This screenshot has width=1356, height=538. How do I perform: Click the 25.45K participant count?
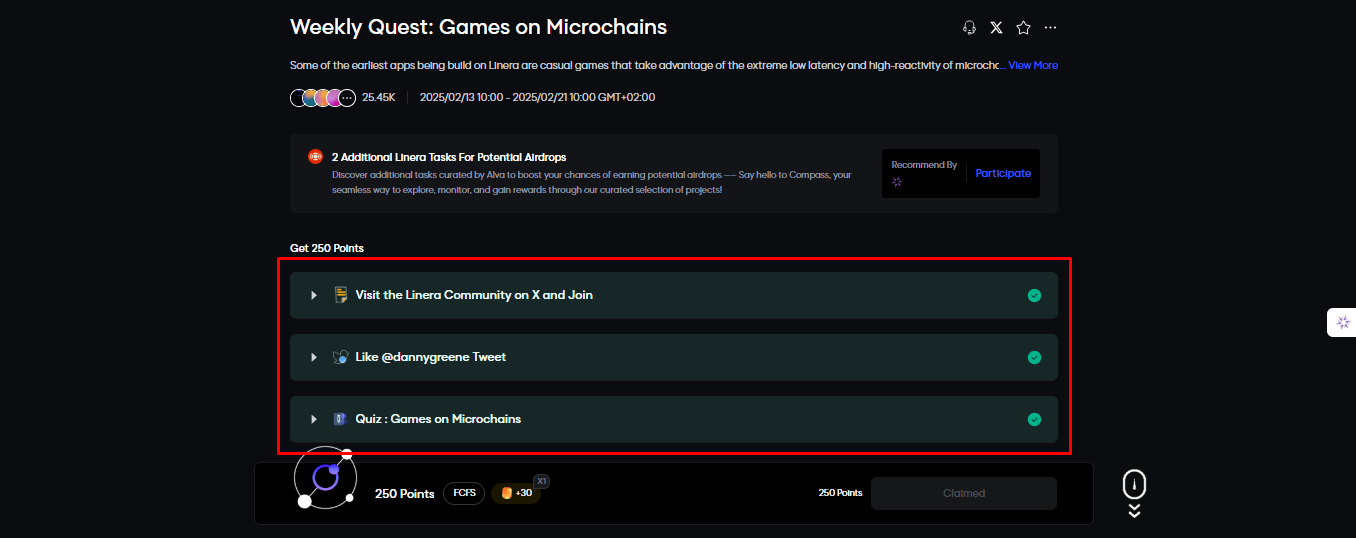point(379,98)
